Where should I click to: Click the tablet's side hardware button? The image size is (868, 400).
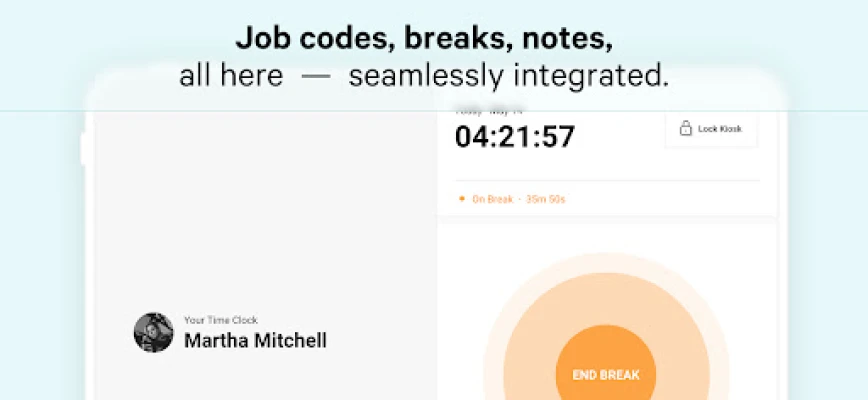(84, 149)
